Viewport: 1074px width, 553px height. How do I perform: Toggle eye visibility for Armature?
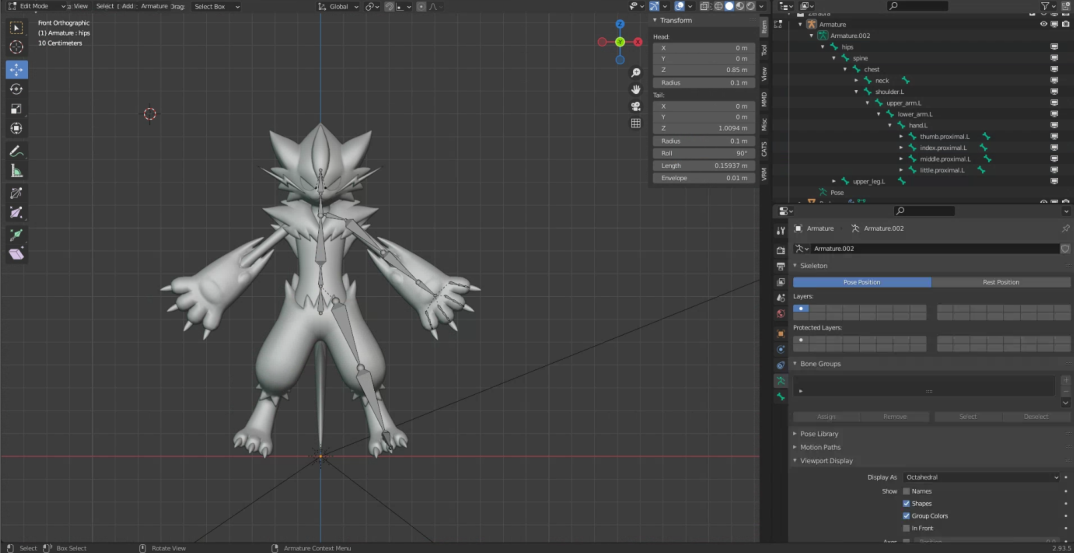[x=1044, y=24]
